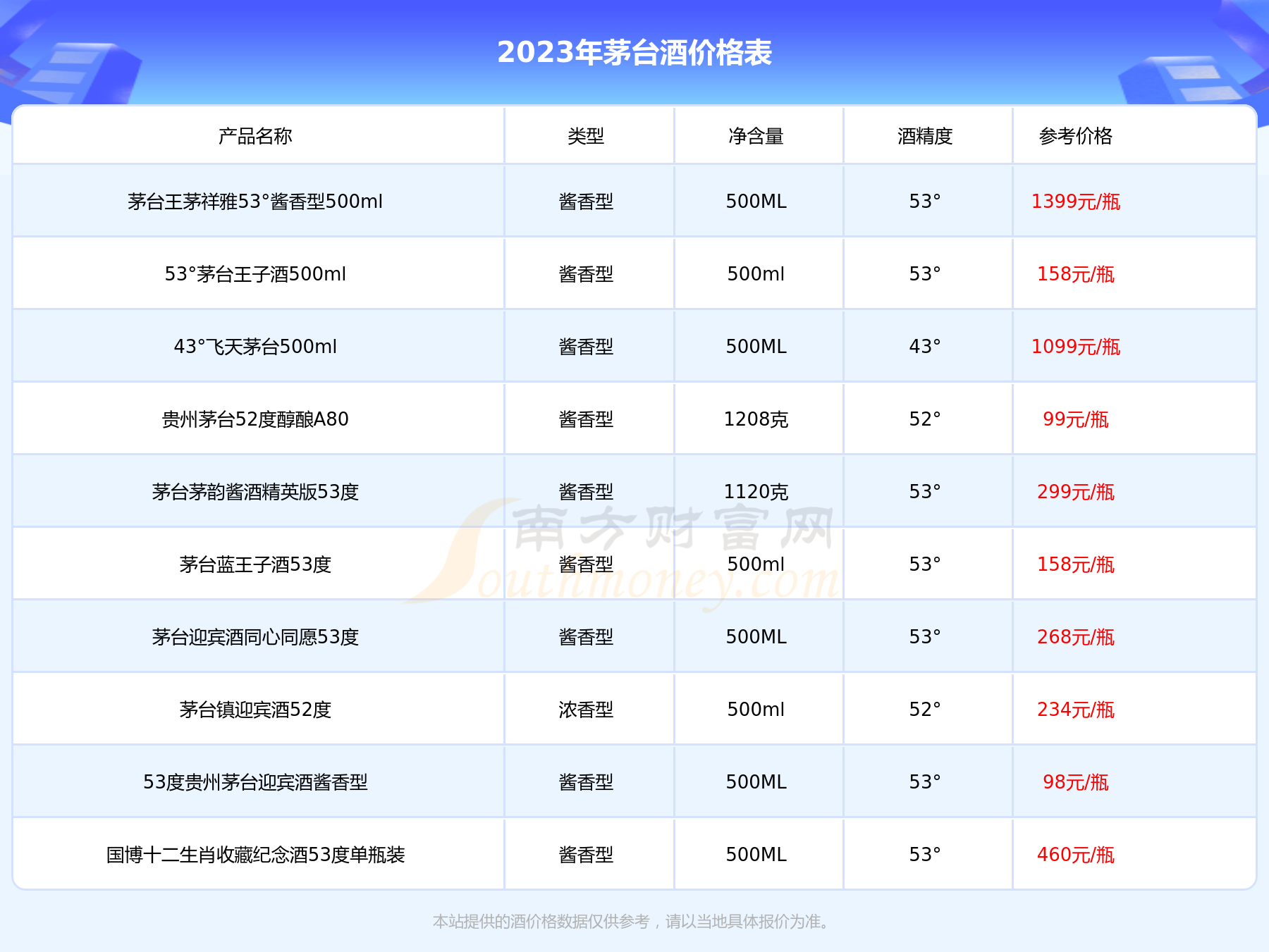1269x952 pixels.
Task: Click the 500ml cell in the 茅台镇迎宾酒 row
Action: click(756, 710)
